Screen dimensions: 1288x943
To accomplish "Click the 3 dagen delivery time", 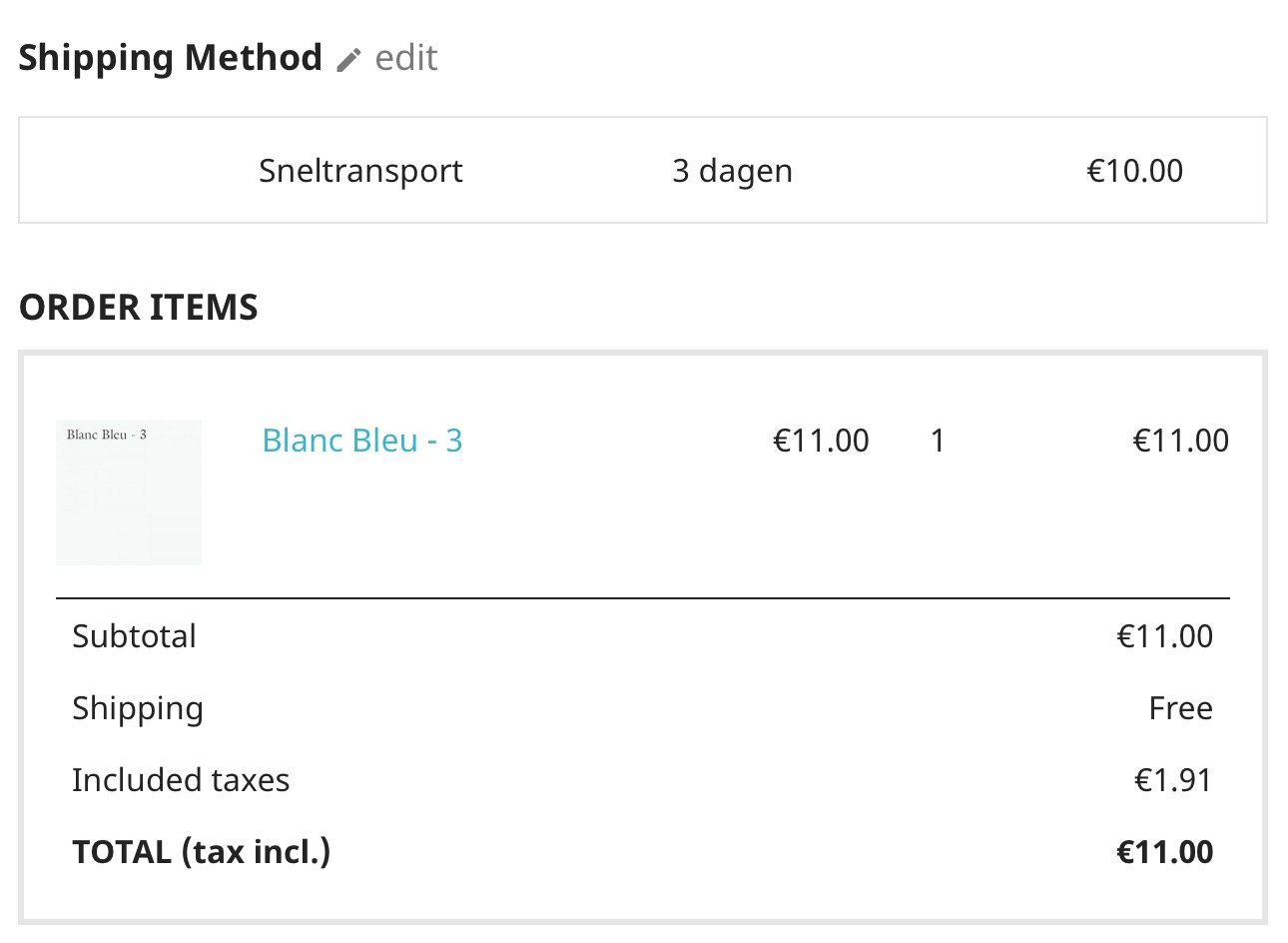I will [x=732, y=171].
